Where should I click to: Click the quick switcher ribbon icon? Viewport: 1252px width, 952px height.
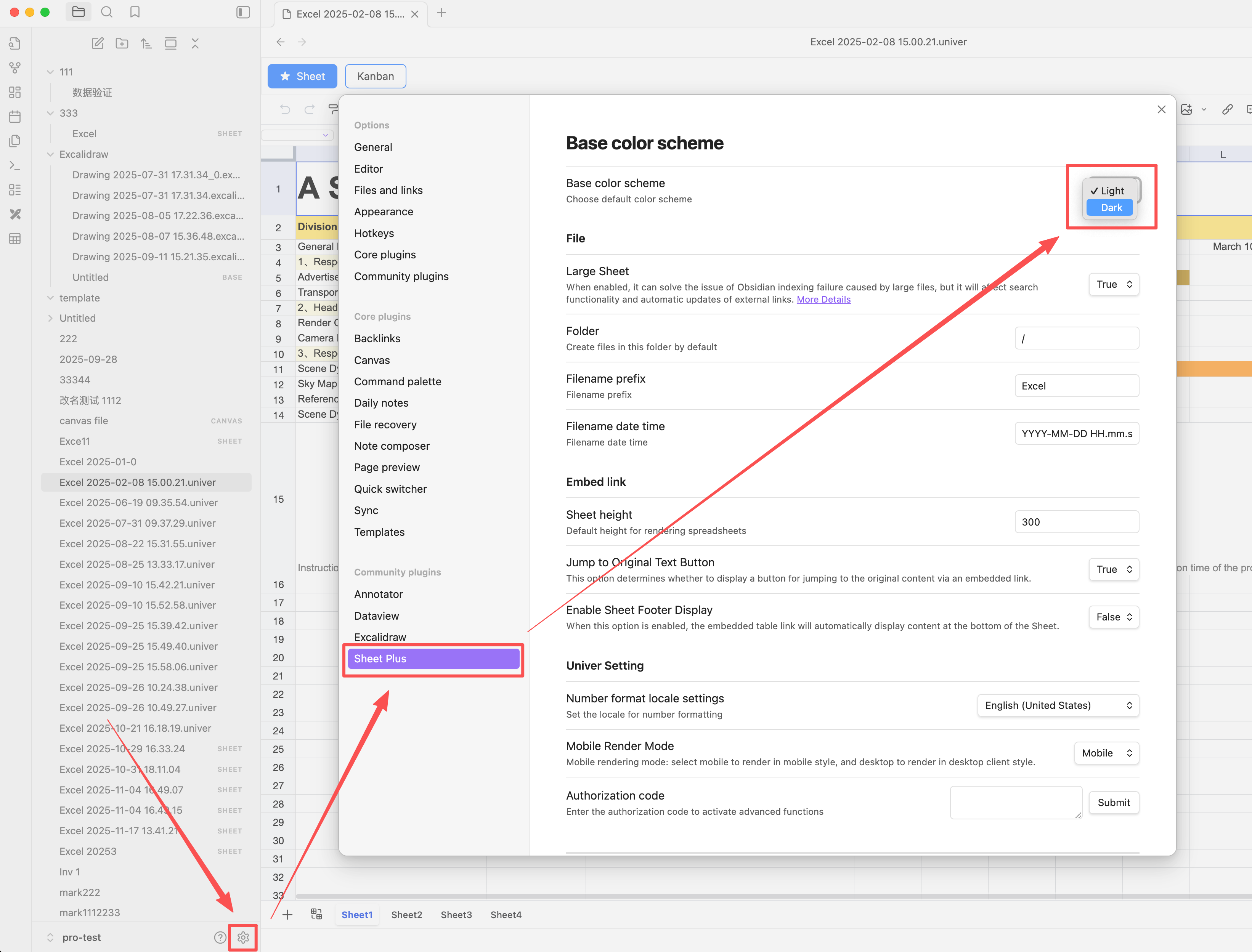15,43
